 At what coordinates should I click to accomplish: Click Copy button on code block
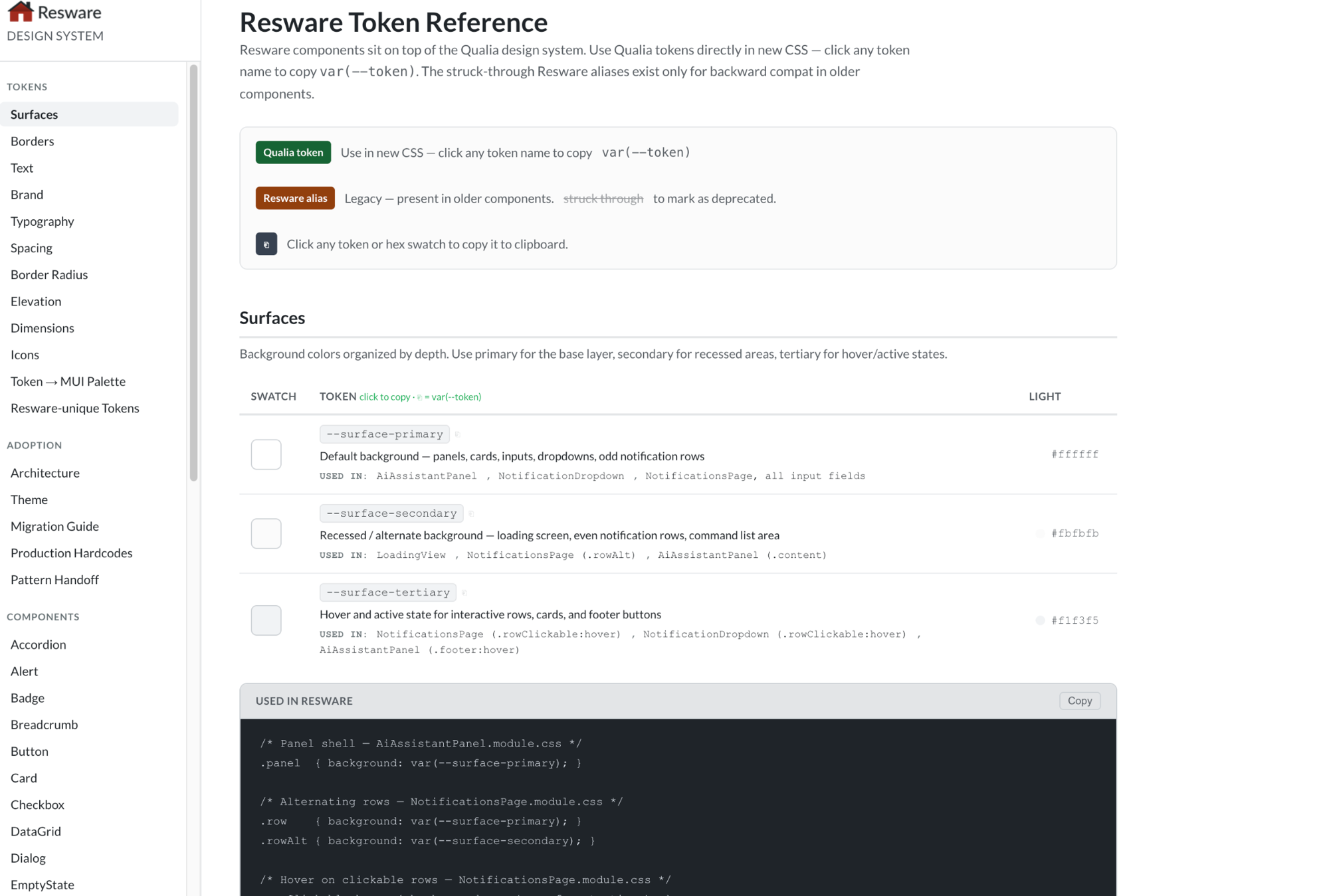[1080, 701]
